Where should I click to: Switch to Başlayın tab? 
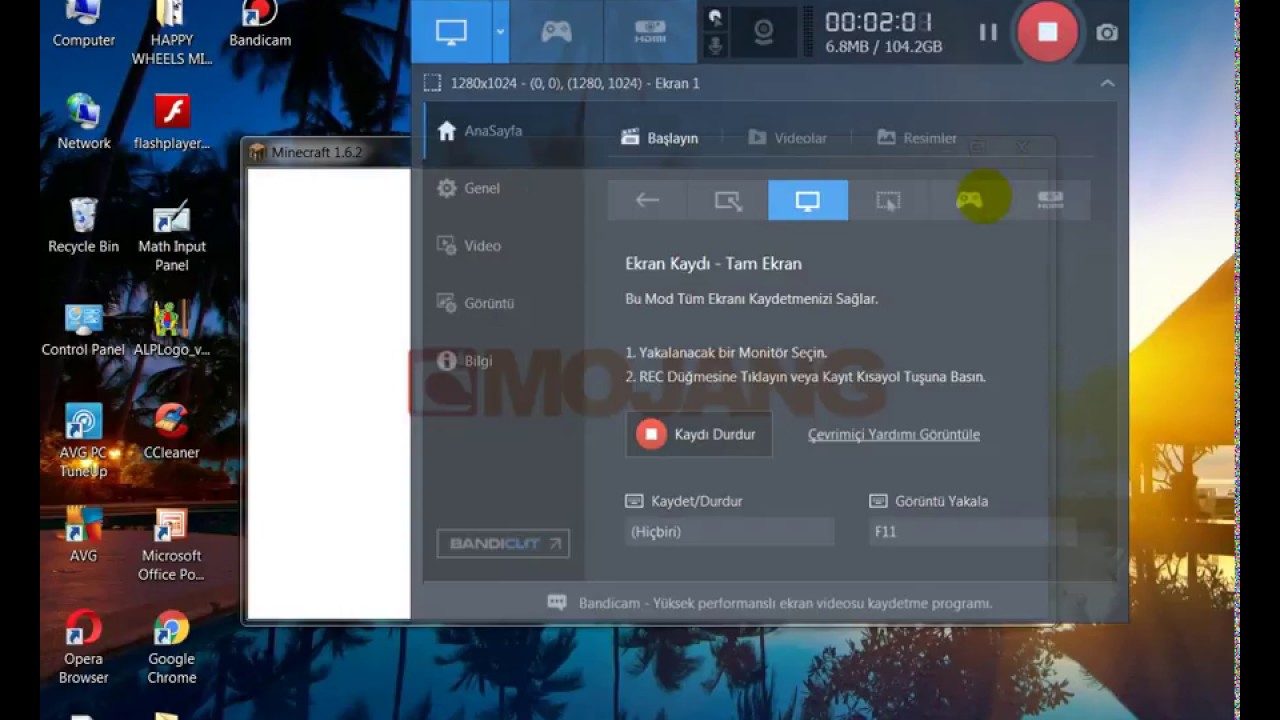point(660,138)
